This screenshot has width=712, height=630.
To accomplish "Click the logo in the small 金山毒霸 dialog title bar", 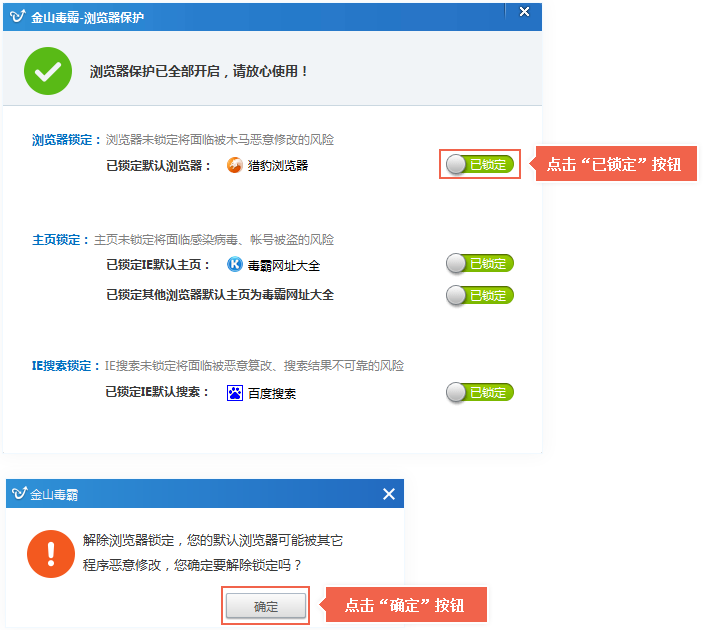I will click(x=19, y=494).
